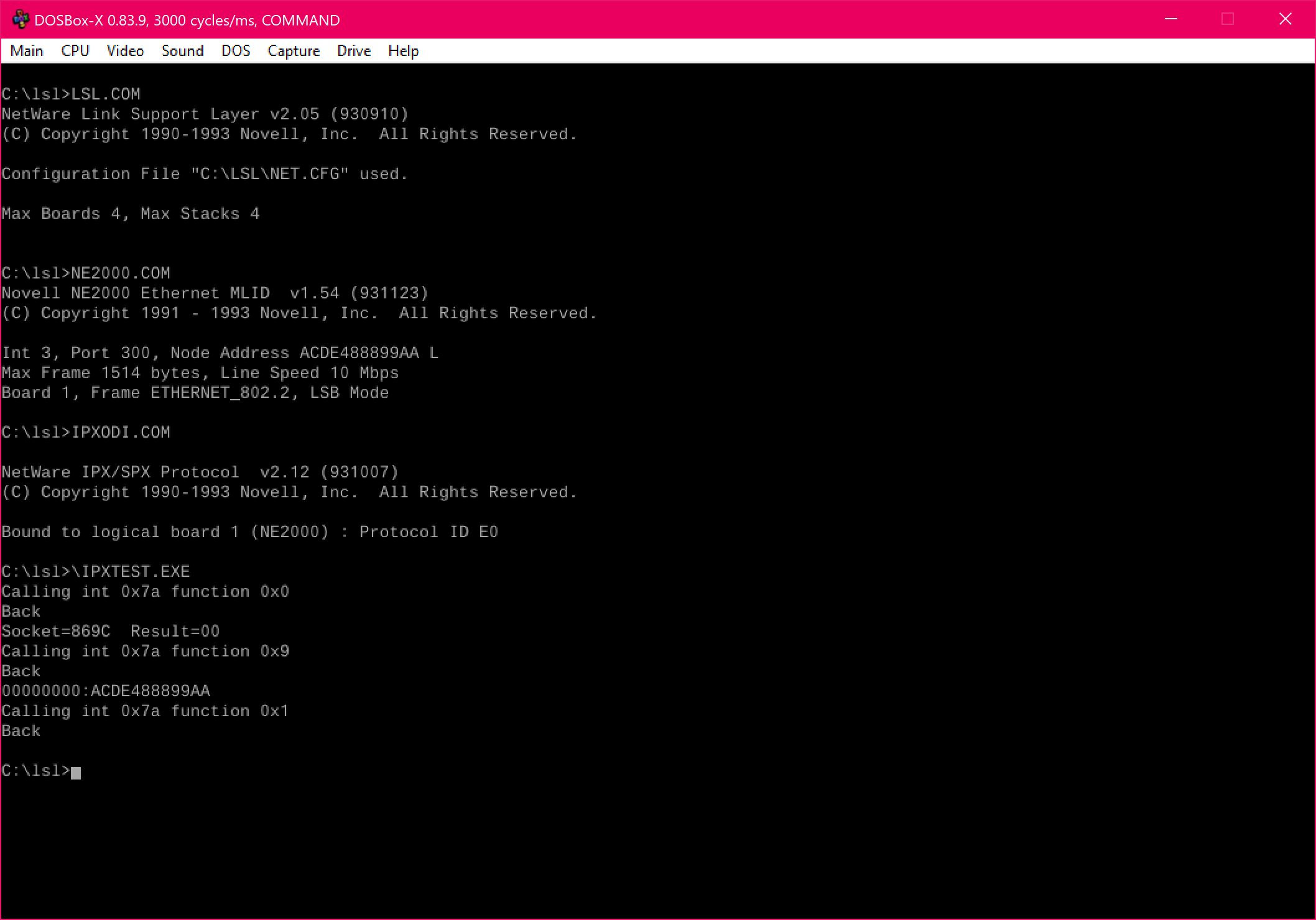
Task: Open the Video menu
Action: point(125,50)
